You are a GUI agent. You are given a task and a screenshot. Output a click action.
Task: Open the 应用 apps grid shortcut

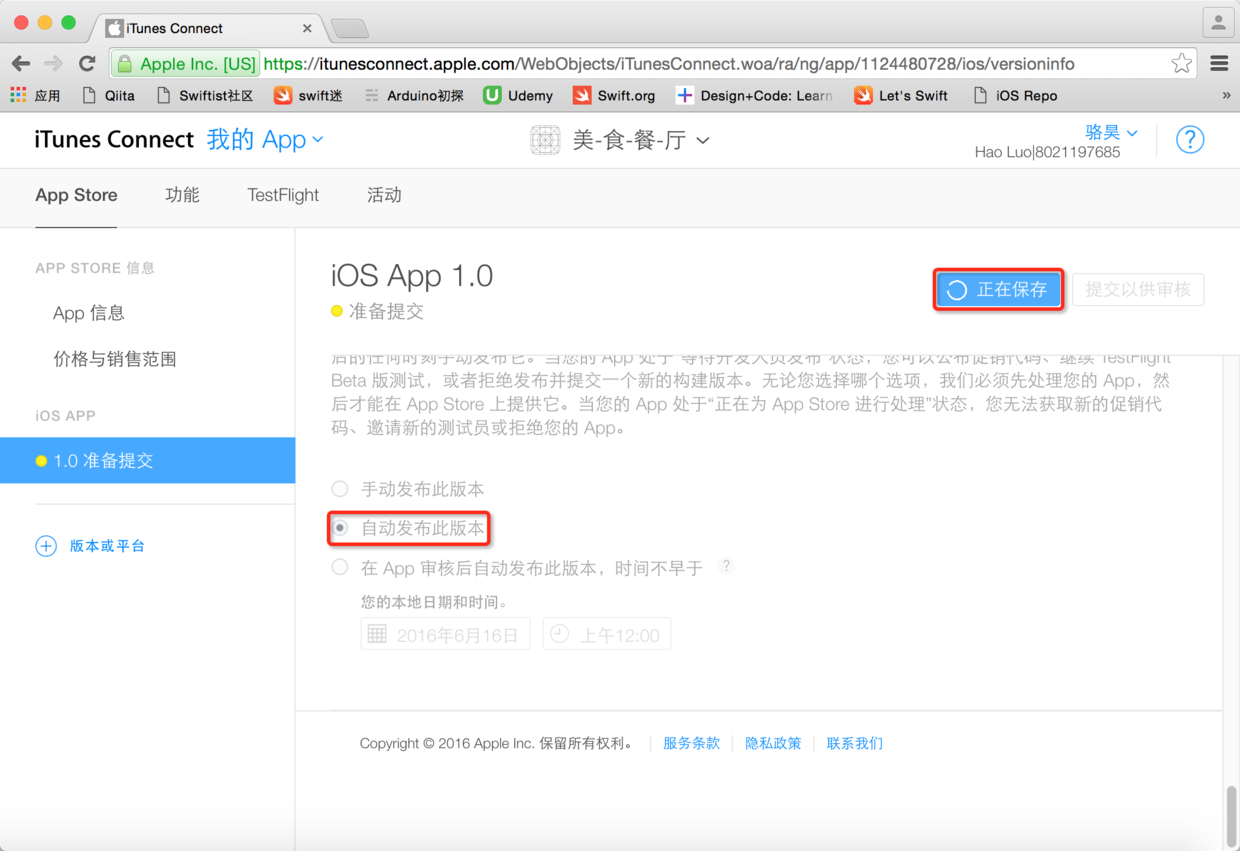point(35,95)
